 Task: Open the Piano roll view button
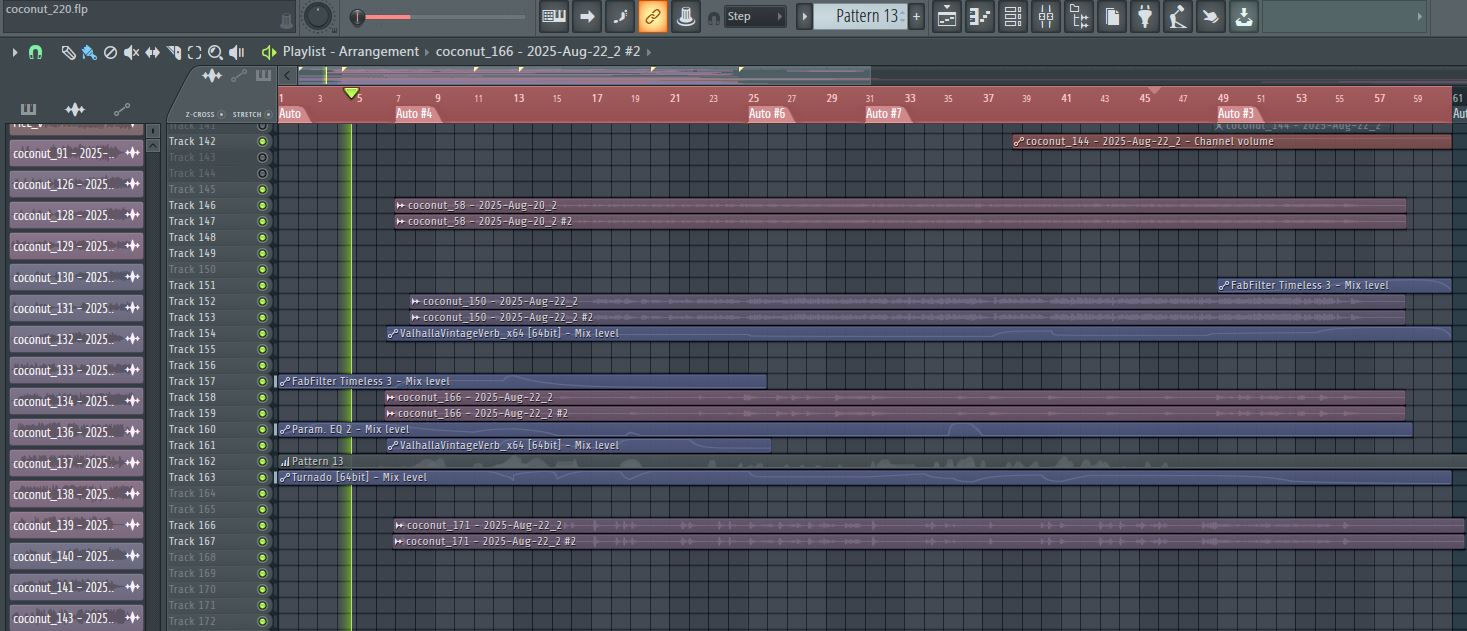coord(980,16)
